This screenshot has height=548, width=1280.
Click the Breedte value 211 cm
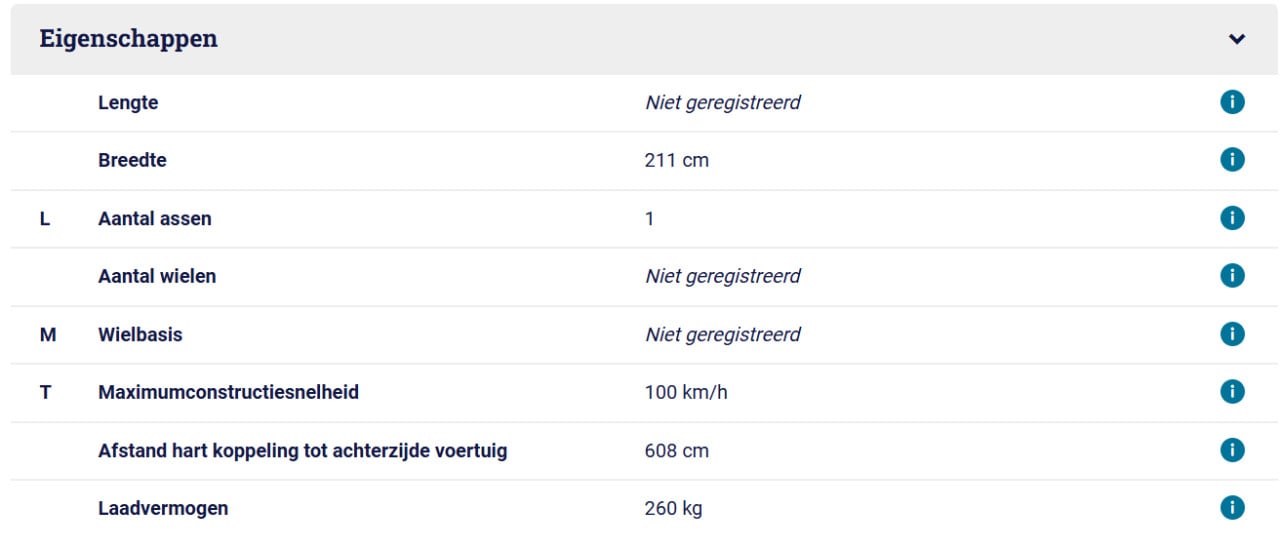coord(677,160)
